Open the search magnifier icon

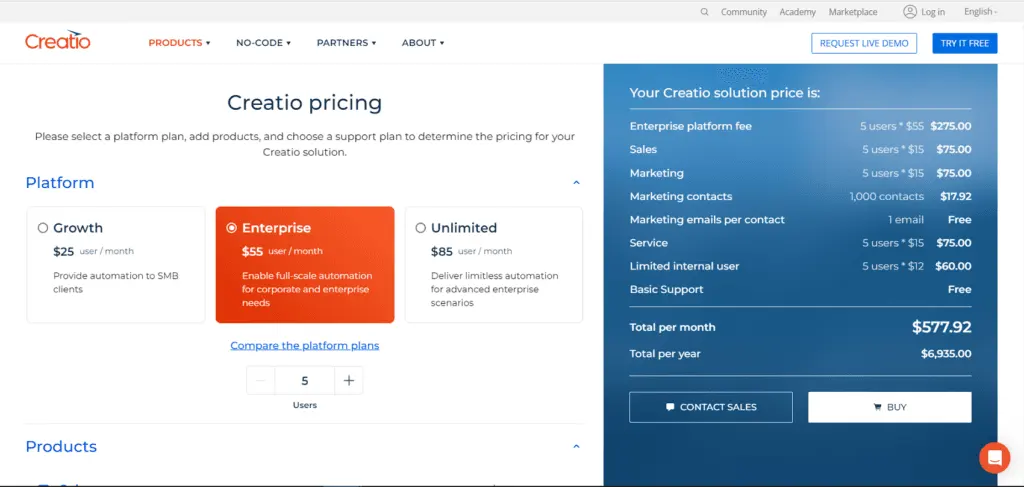point(704,12)
